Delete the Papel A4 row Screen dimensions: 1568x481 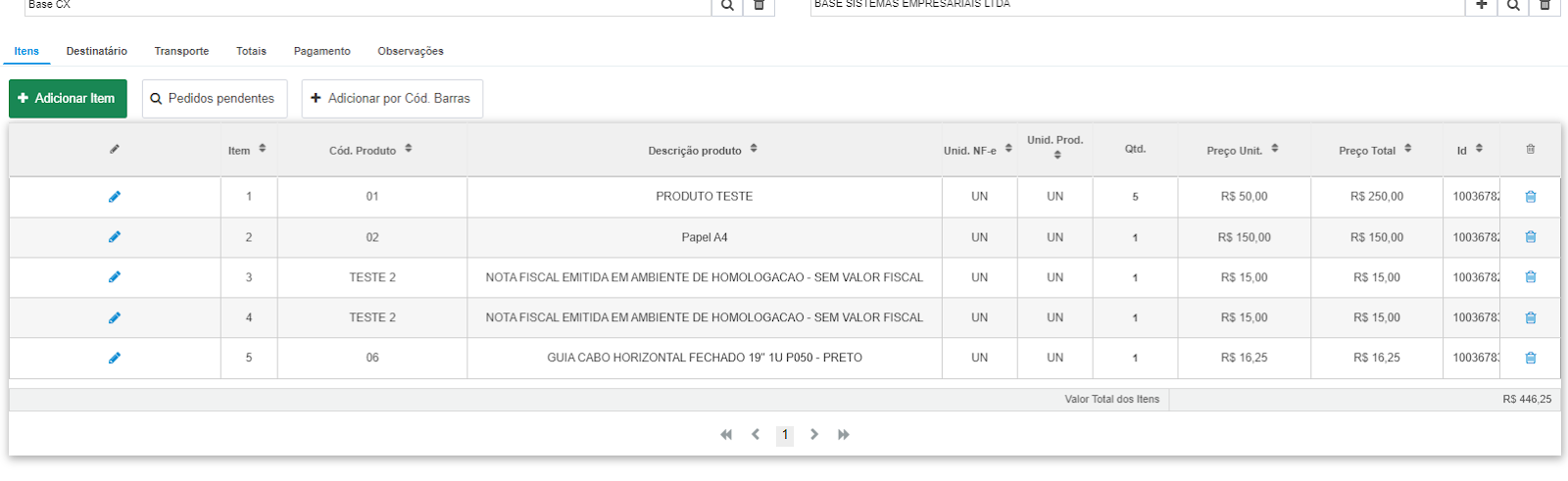(1531, 237)
